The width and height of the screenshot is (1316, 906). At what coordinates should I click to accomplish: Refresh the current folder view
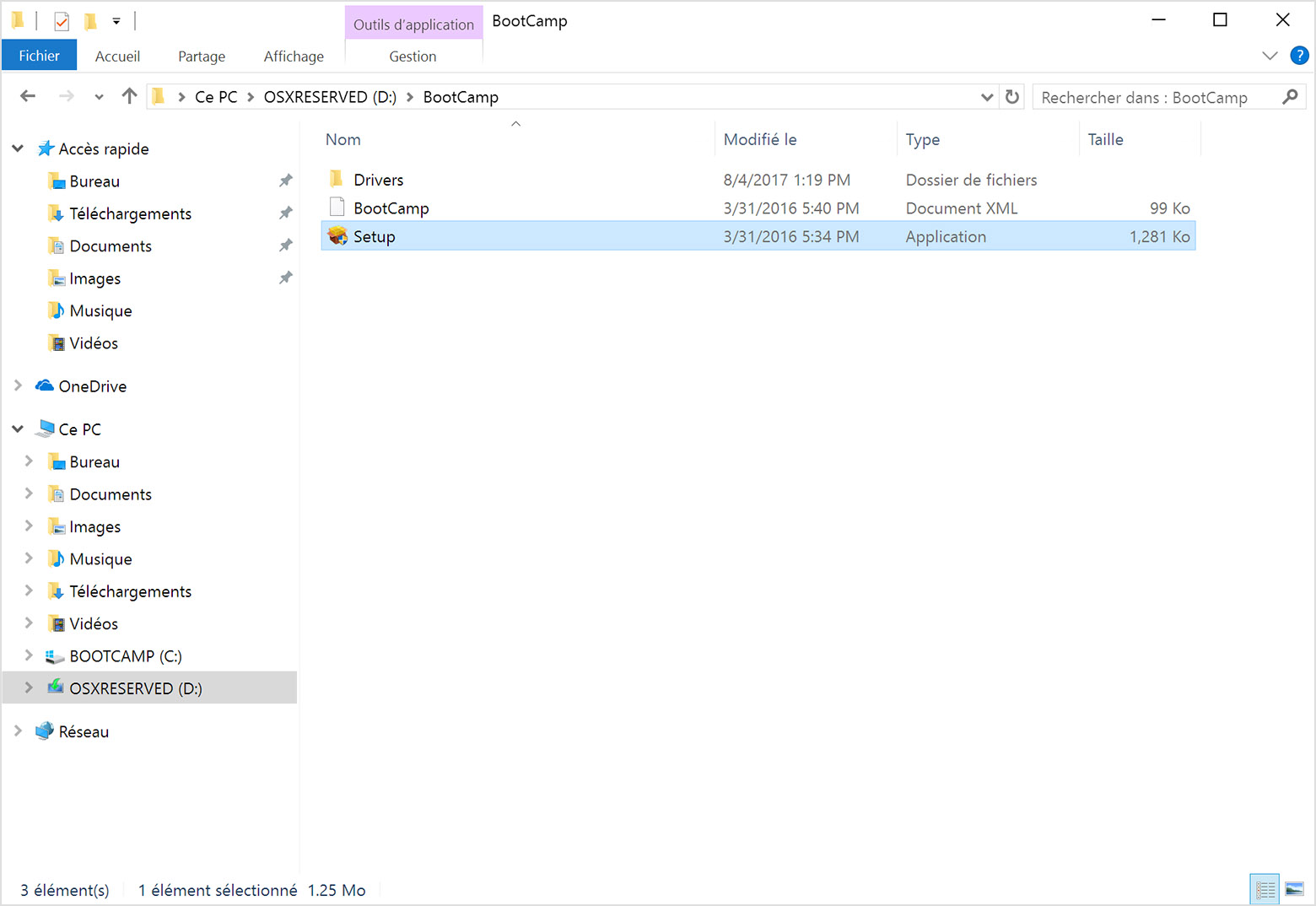pos(1012,97)
